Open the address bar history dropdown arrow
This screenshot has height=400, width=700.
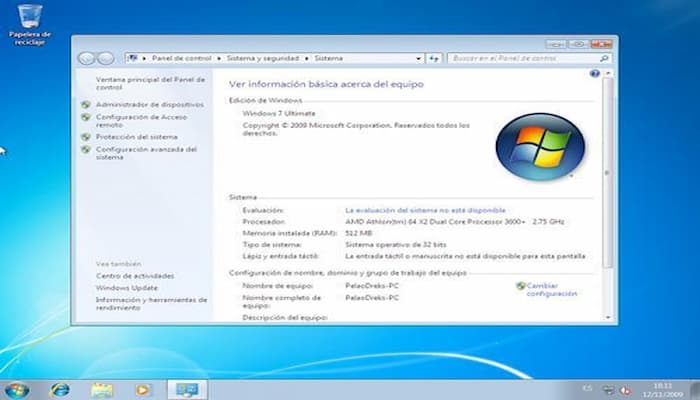point(418,58)
